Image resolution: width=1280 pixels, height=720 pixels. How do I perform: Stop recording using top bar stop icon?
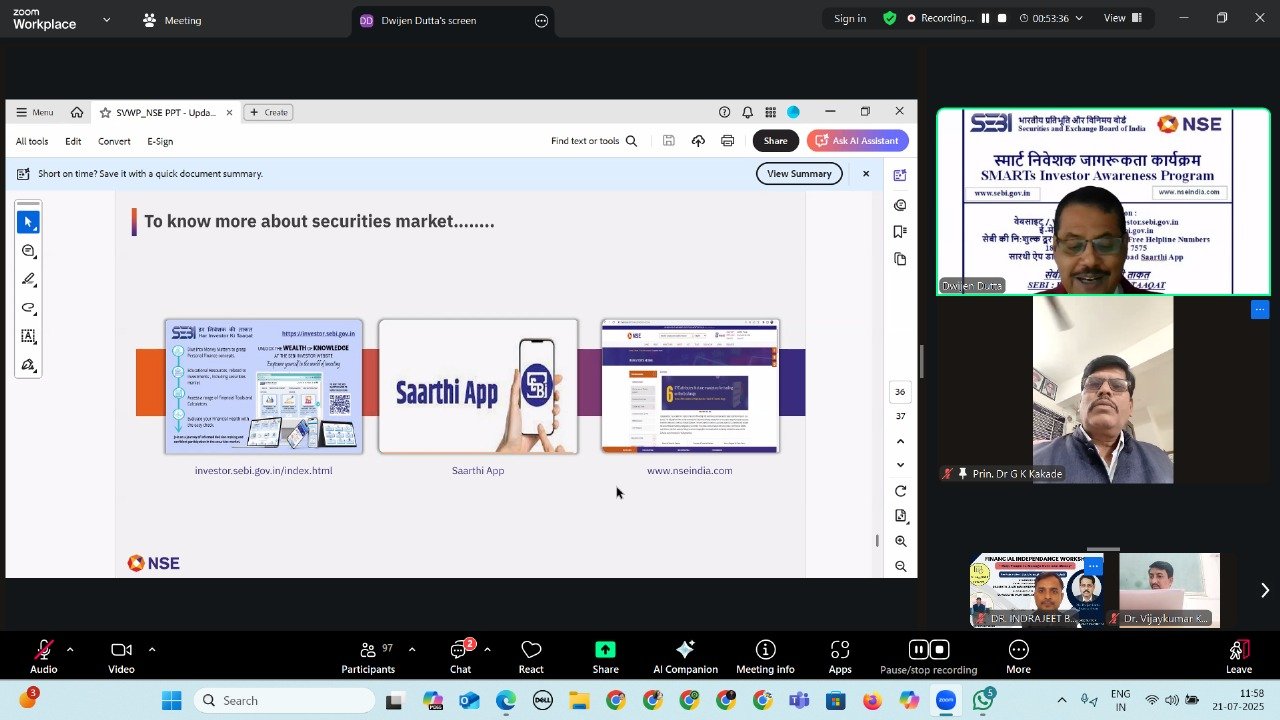point(1002,18)
